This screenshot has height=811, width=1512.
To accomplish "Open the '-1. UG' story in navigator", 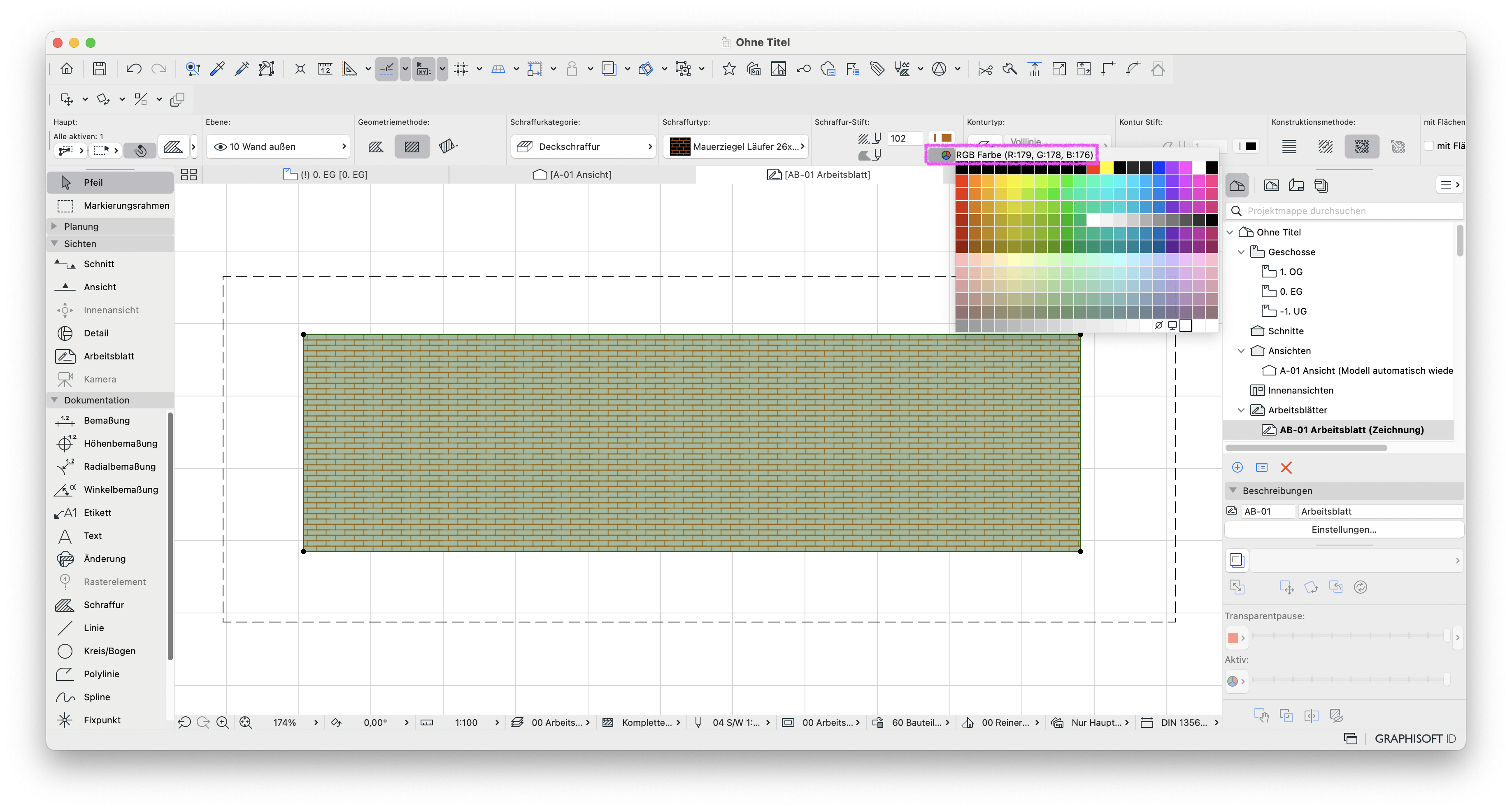I will [x=1293, y=311].
